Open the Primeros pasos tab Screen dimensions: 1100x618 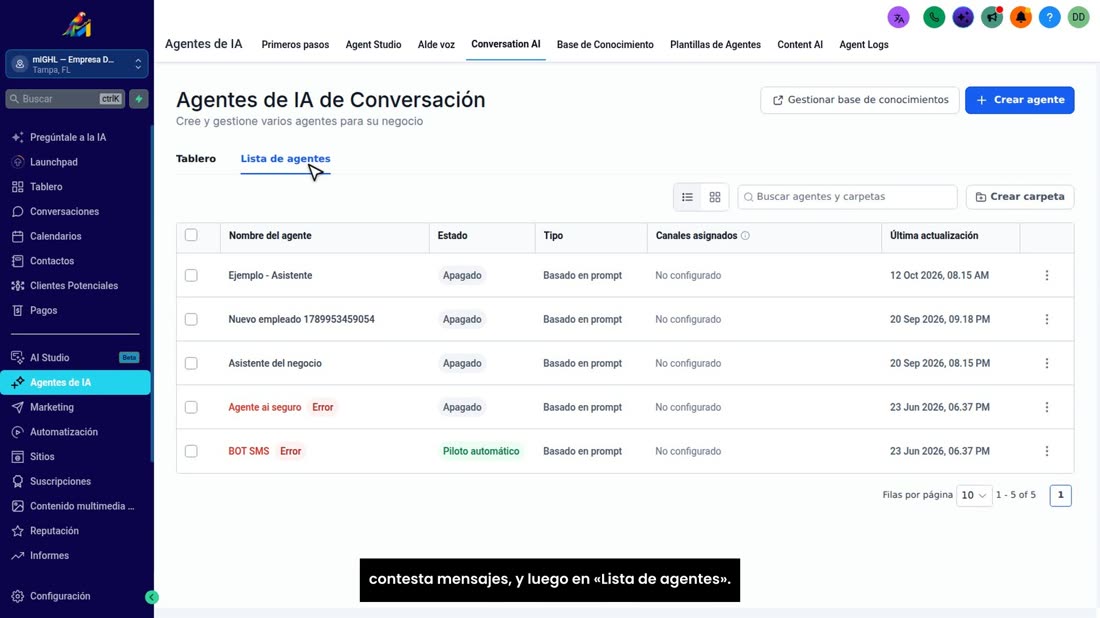coord(295,44)
